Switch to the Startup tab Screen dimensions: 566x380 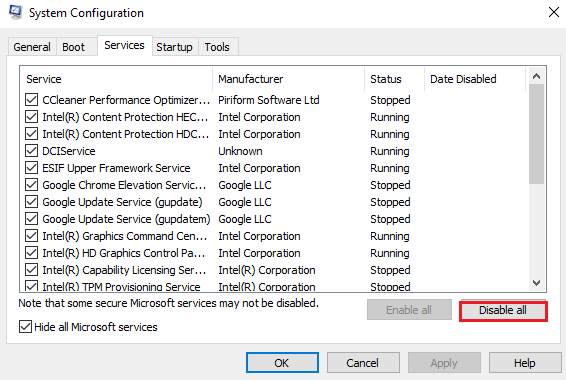point(174,47)
